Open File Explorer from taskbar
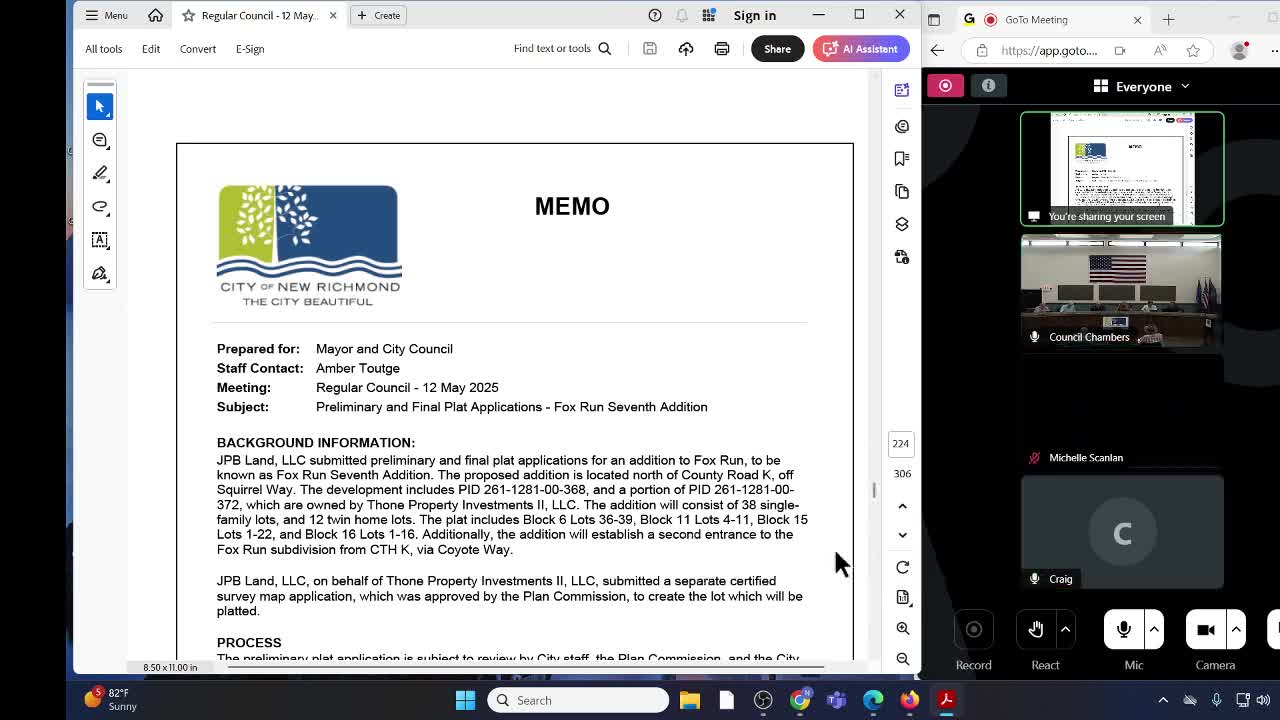The image size is (1280, 720). pos(690,700)
